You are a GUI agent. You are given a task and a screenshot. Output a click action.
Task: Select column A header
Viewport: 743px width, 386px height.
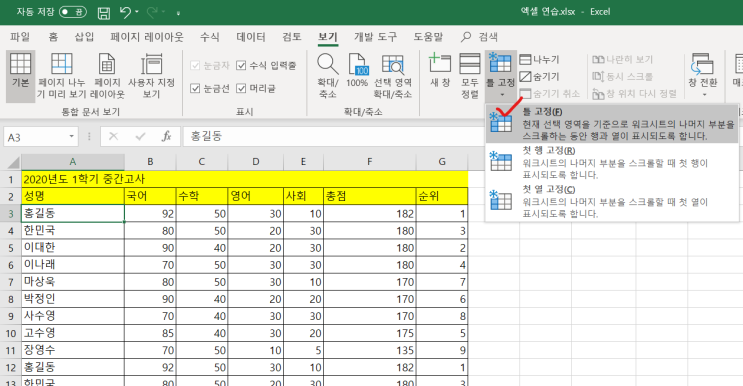pyautogui.click(x=73, y=162)
